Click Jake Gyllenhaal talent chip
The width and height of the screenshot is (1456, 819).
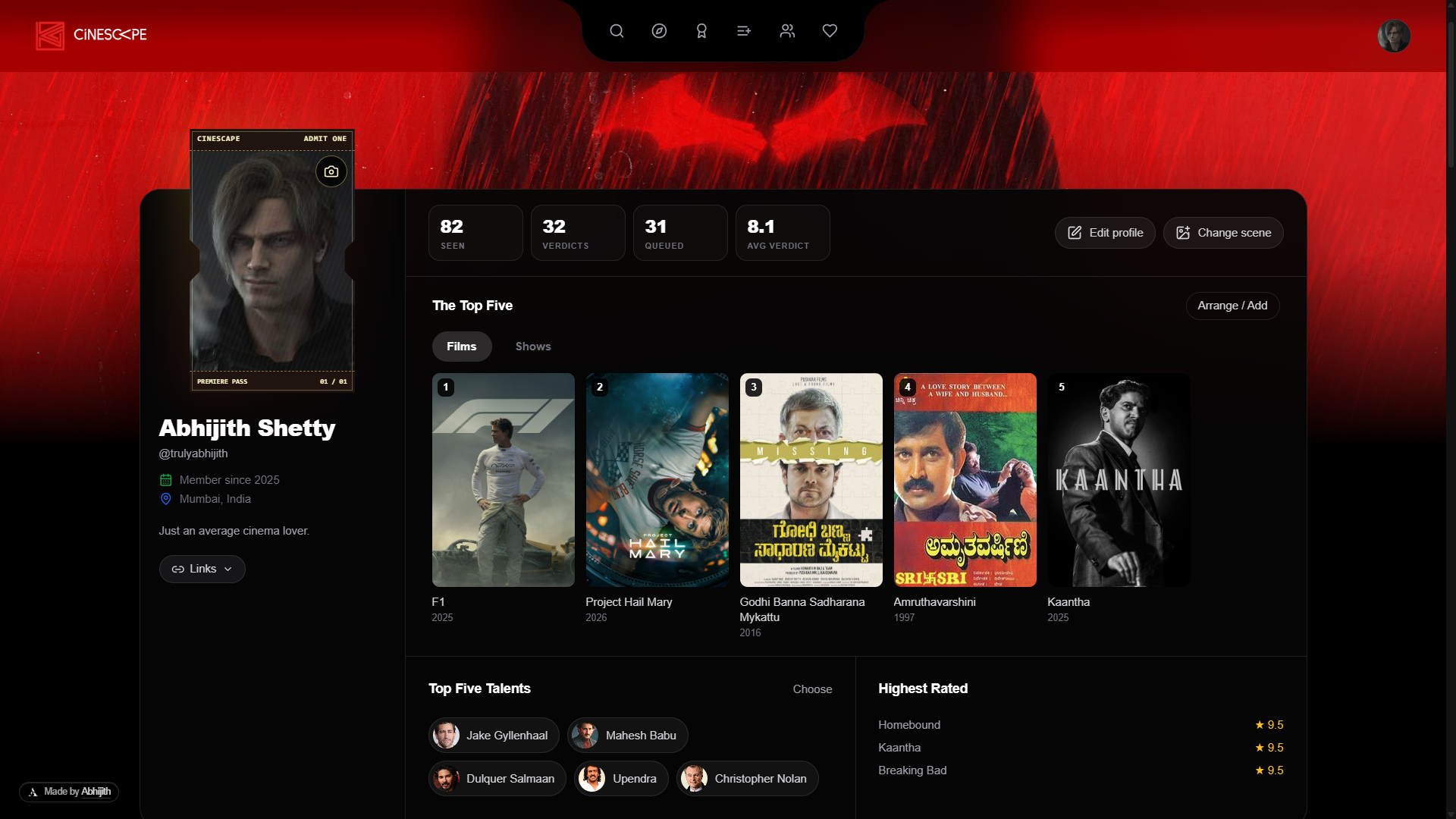point(494,736)
